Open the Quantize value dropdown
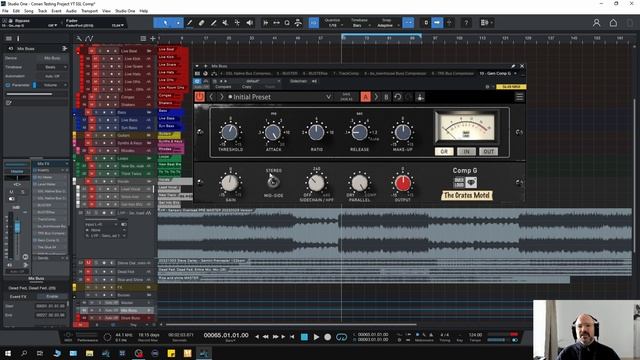 [335, 25]
